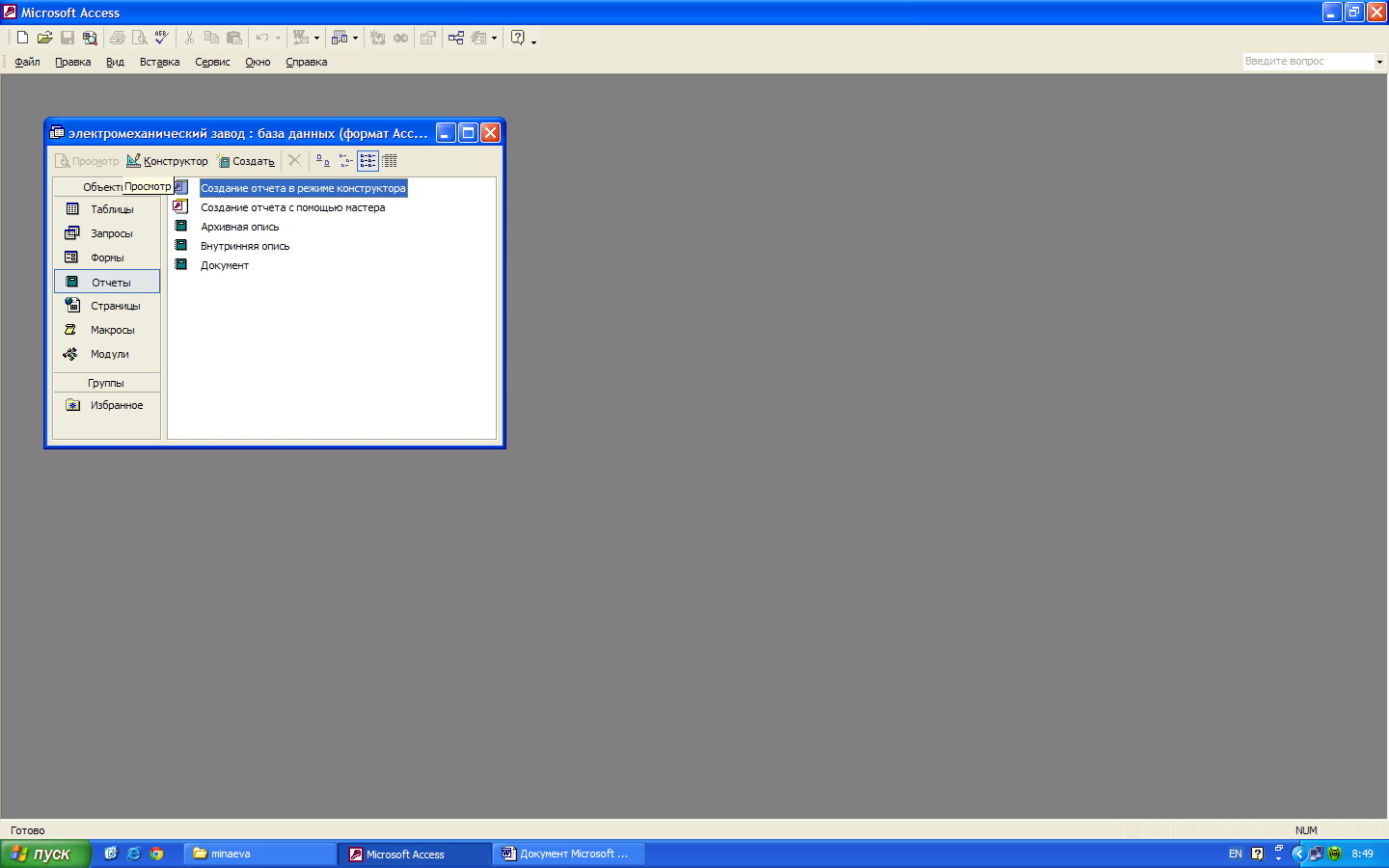Select 'Создание отчета в режиме конструктора'

click(x=303, y=188)
